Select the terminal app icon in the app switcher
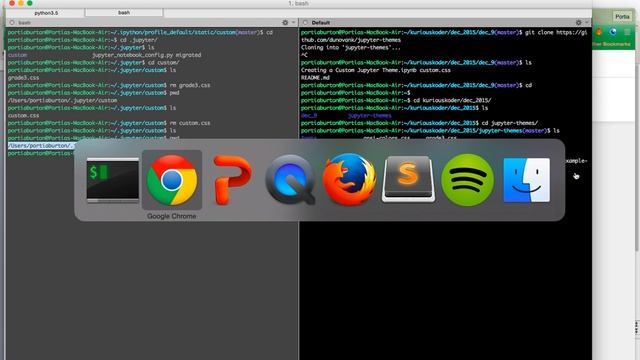Screen dimensions: 640x360 113,180
